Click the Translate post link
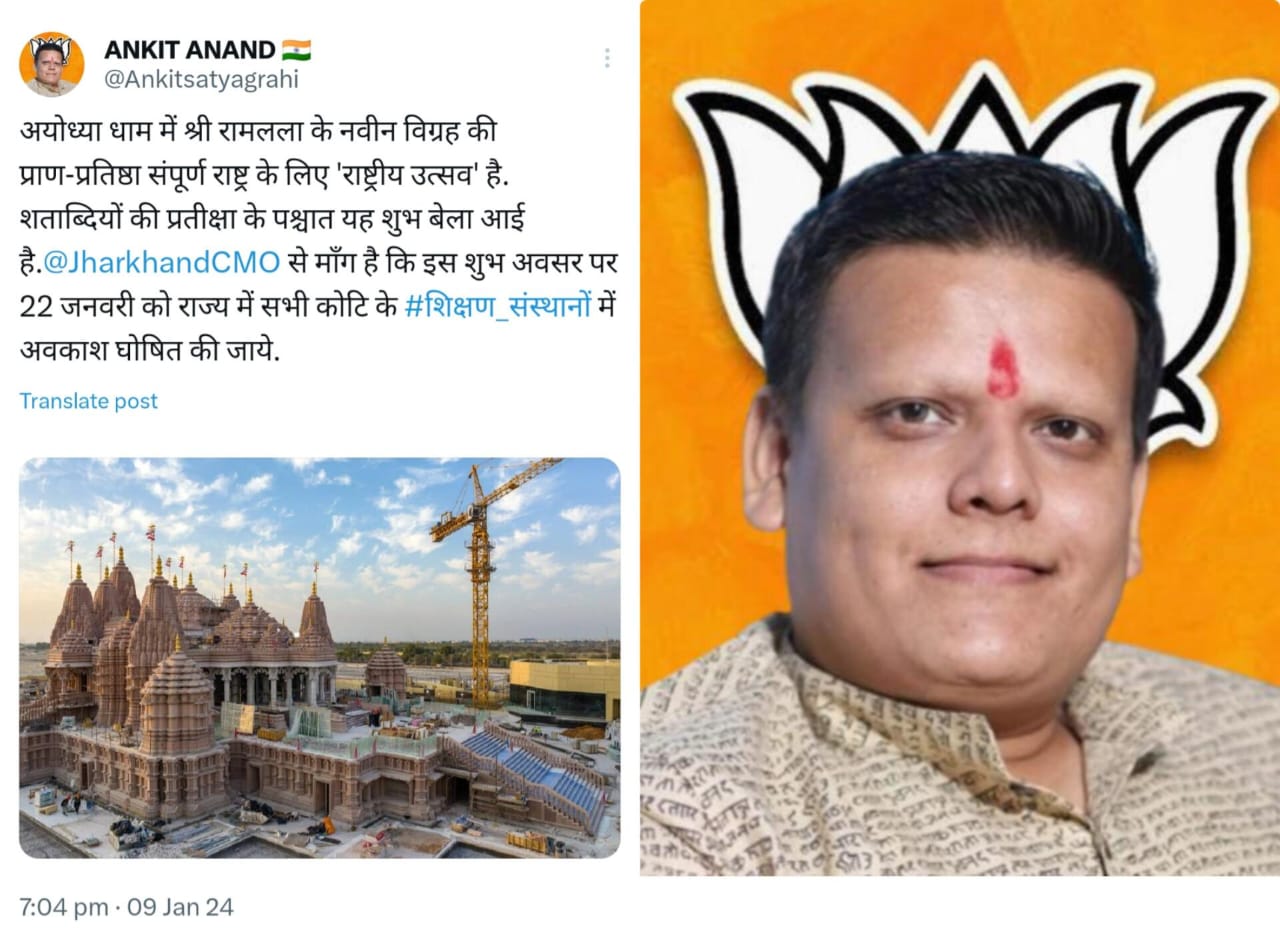Viewport: 1280px width, 939px height. tap(89, 401)
